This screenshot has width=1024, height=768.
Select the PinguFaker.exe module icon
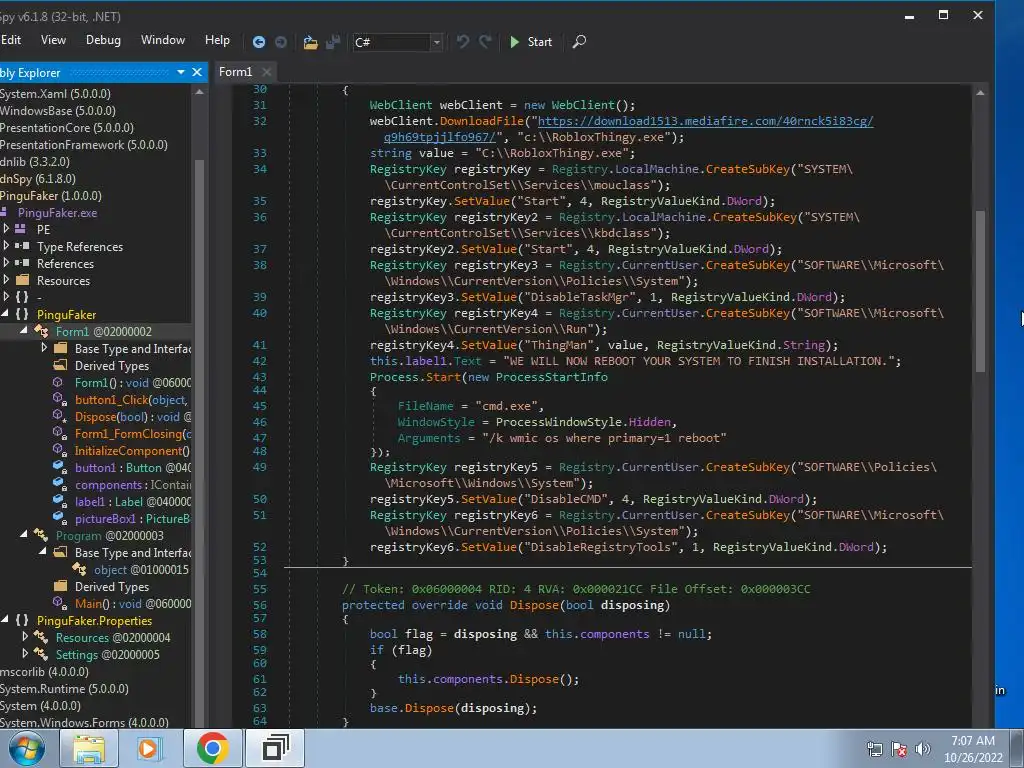(5, 212)
